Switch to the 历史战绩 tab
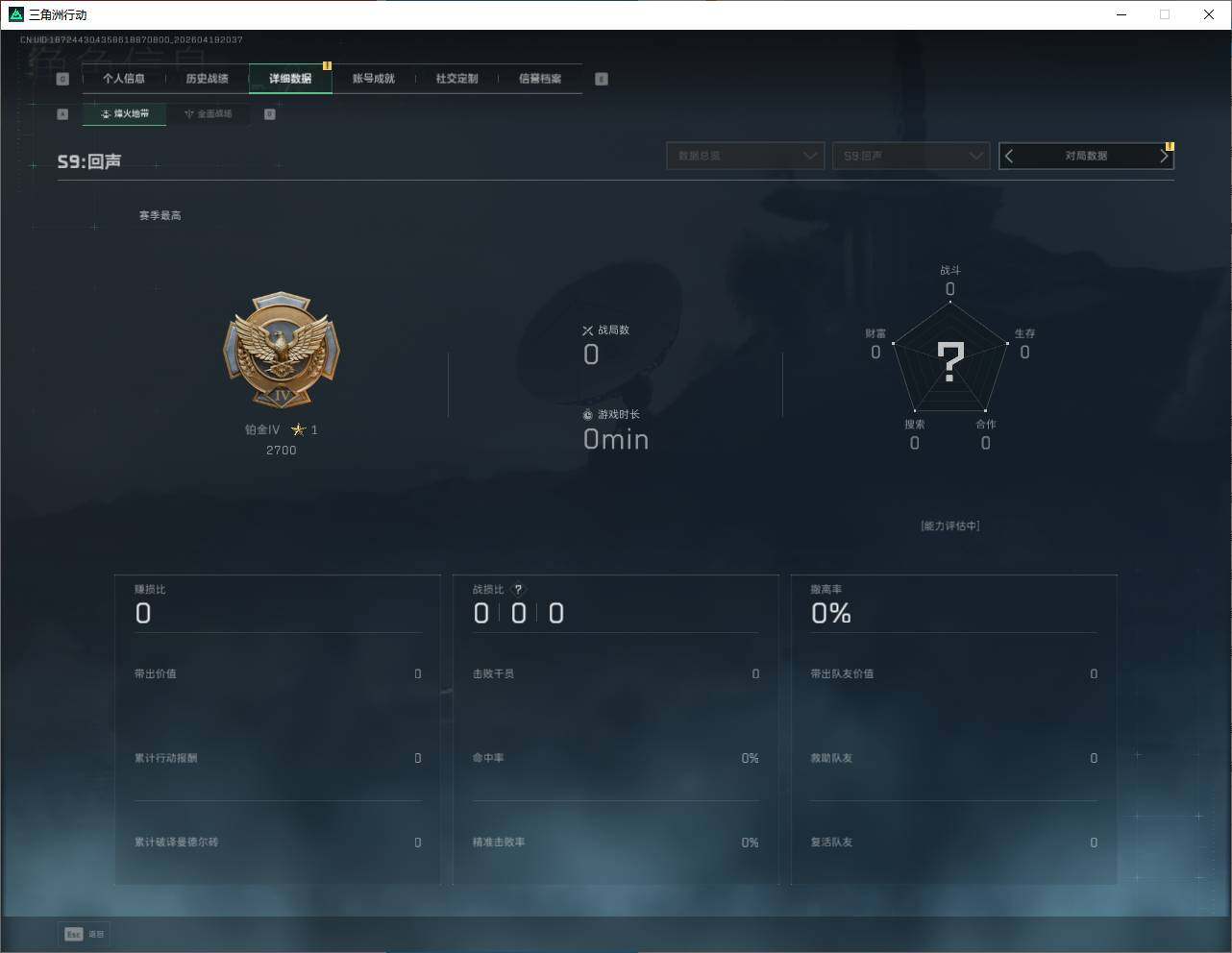Screen dimensions: 1232x953 tap(207, 79)
